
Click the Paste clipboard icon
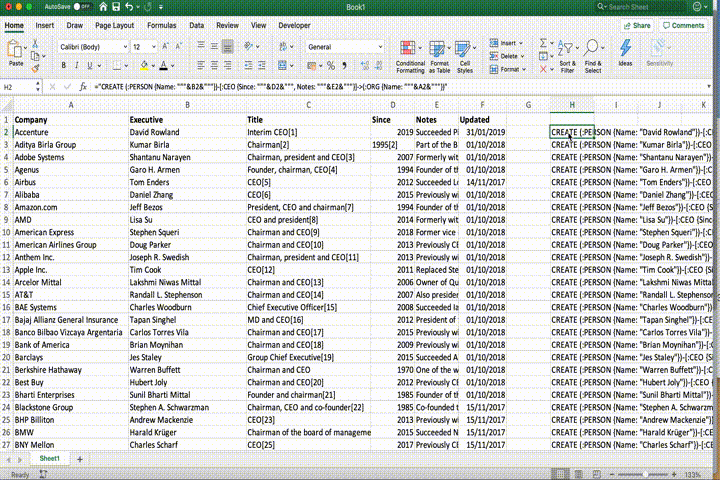pyautogui.click(x=15, y=50)
